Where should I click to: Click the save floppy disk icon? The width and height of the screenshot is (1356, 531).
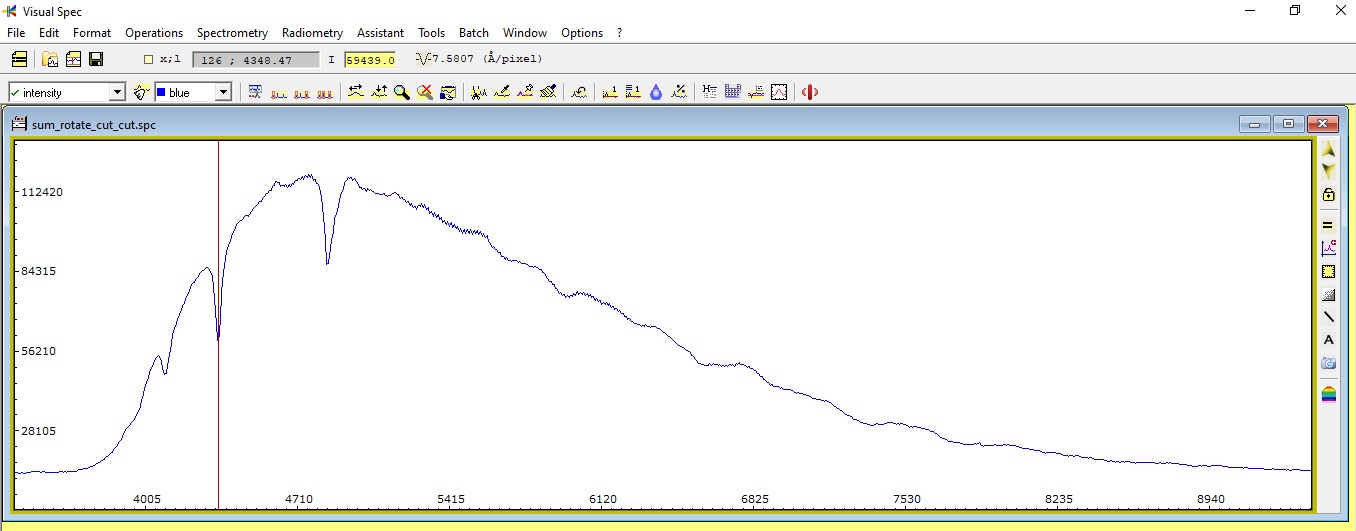pyautogui.click(x=96, y=59)
